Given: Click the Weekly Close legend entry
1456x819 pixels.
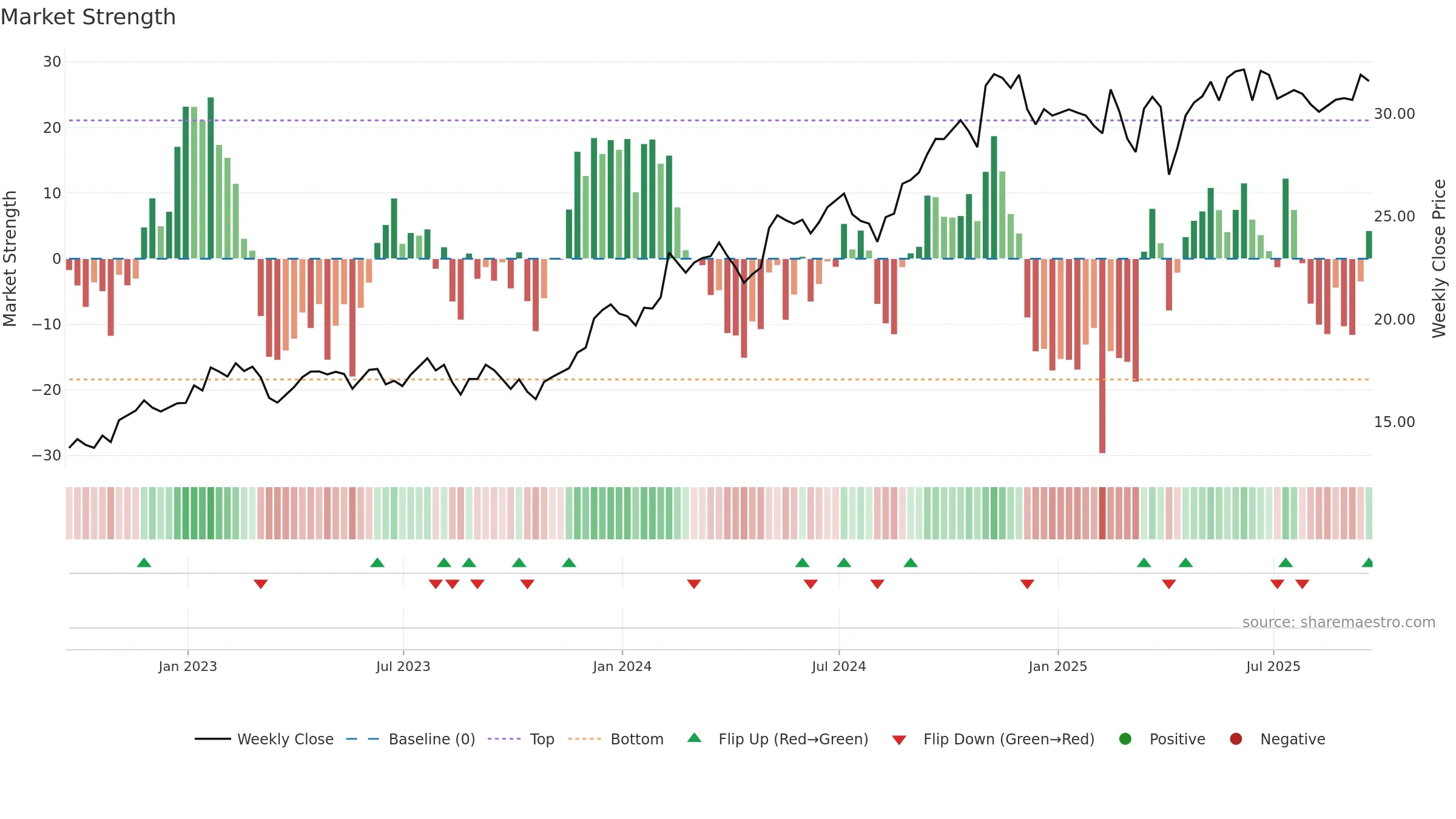Looking at the screenshot, I should (x=265, y=739).
